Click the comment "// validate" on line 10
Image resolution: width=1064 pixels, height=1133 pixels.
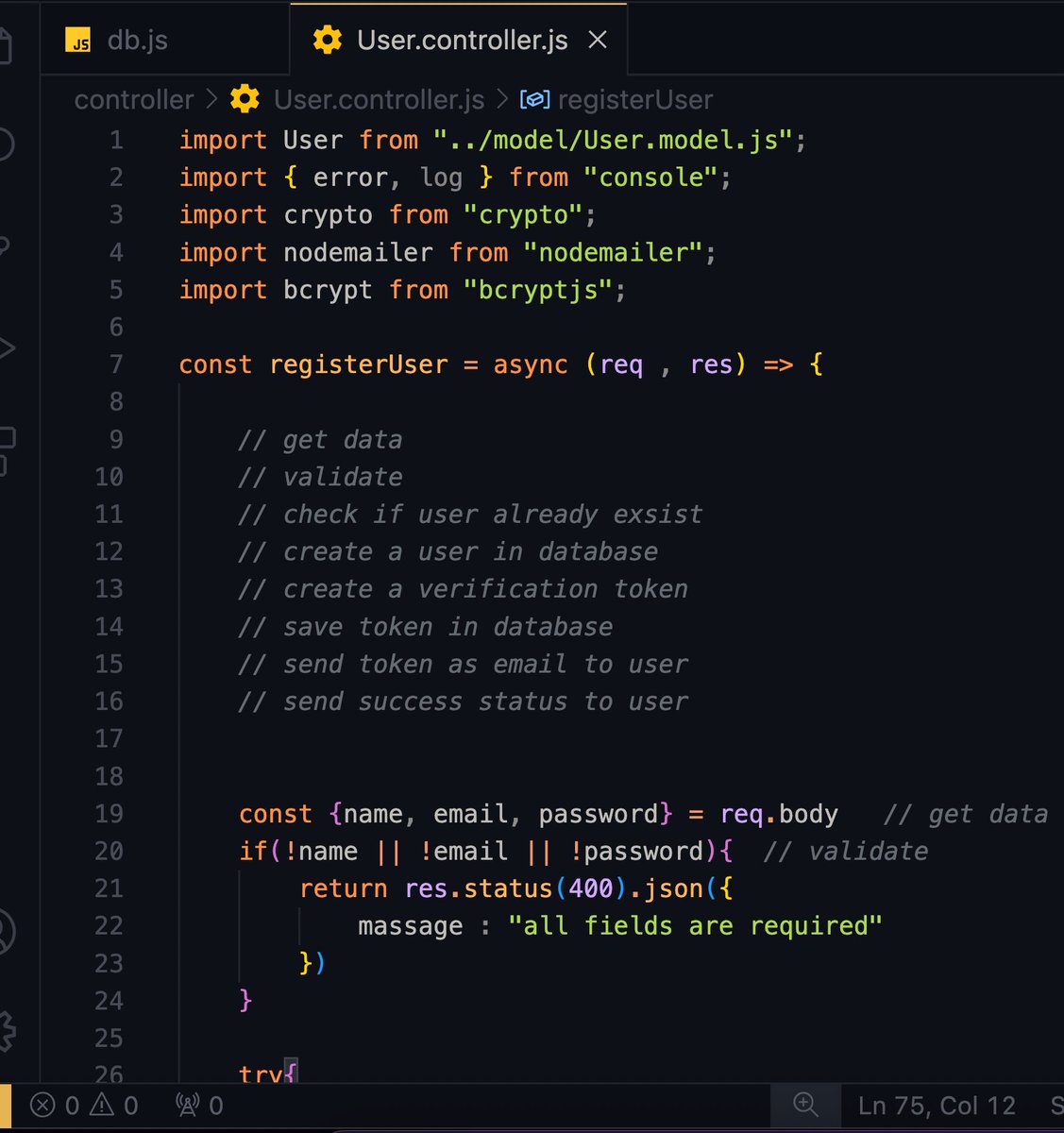point(320,477)
